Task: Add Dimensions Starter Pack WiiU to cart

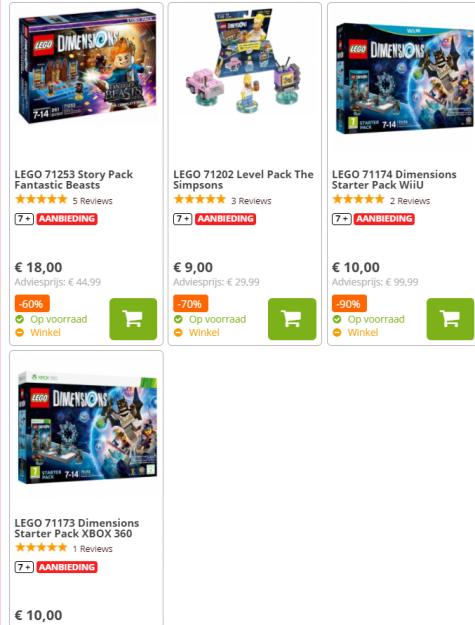Action: pyautogui.click(x=450, y=319)
